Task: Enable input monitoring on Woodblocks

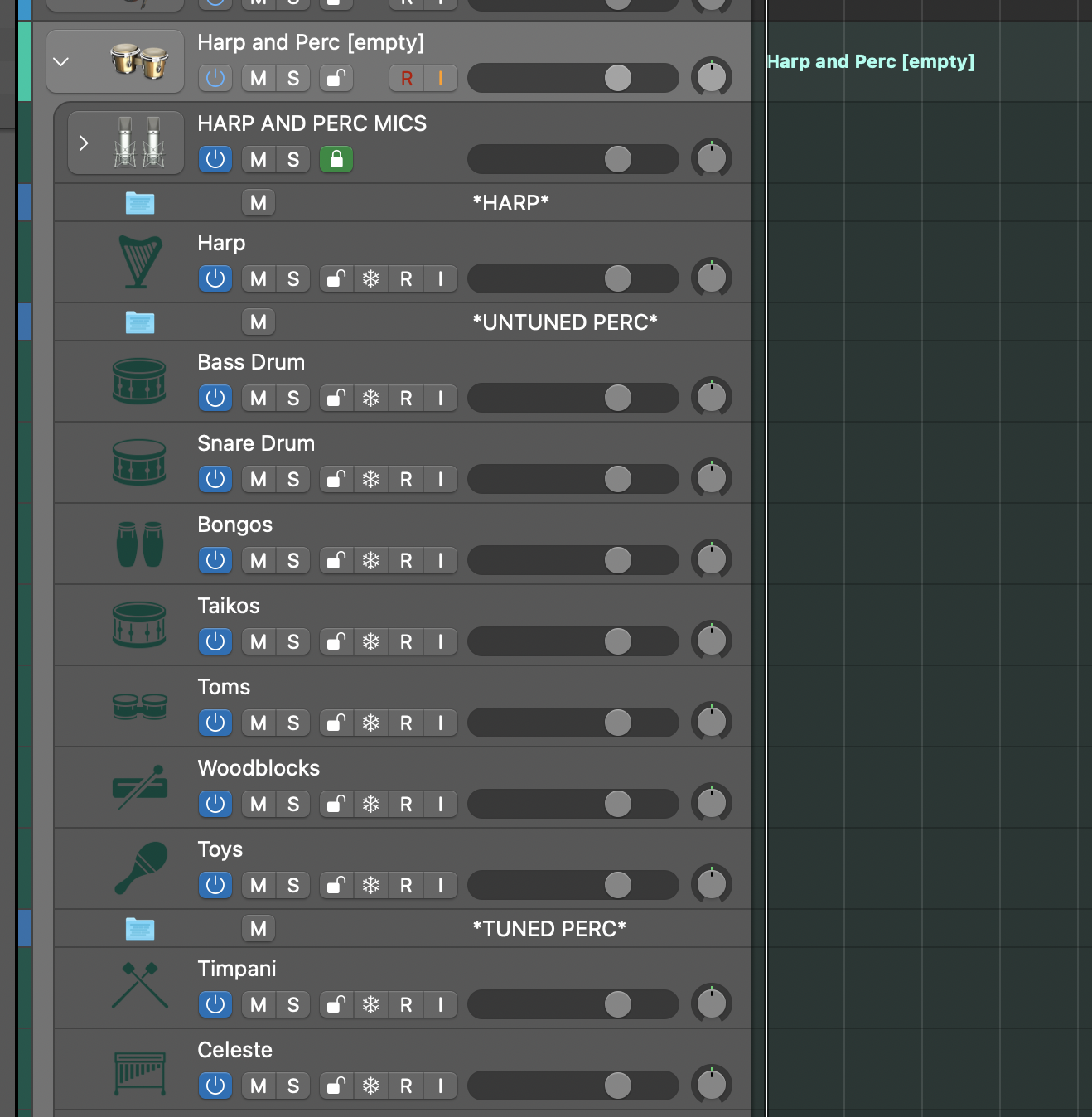Action: pyautogui.click(x=441, y=805)
